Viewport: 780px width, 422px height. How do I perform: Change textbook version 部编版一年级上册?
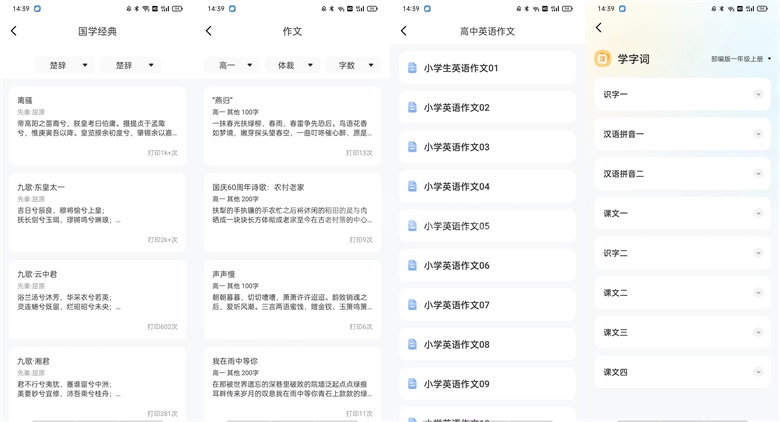(741, 59)
